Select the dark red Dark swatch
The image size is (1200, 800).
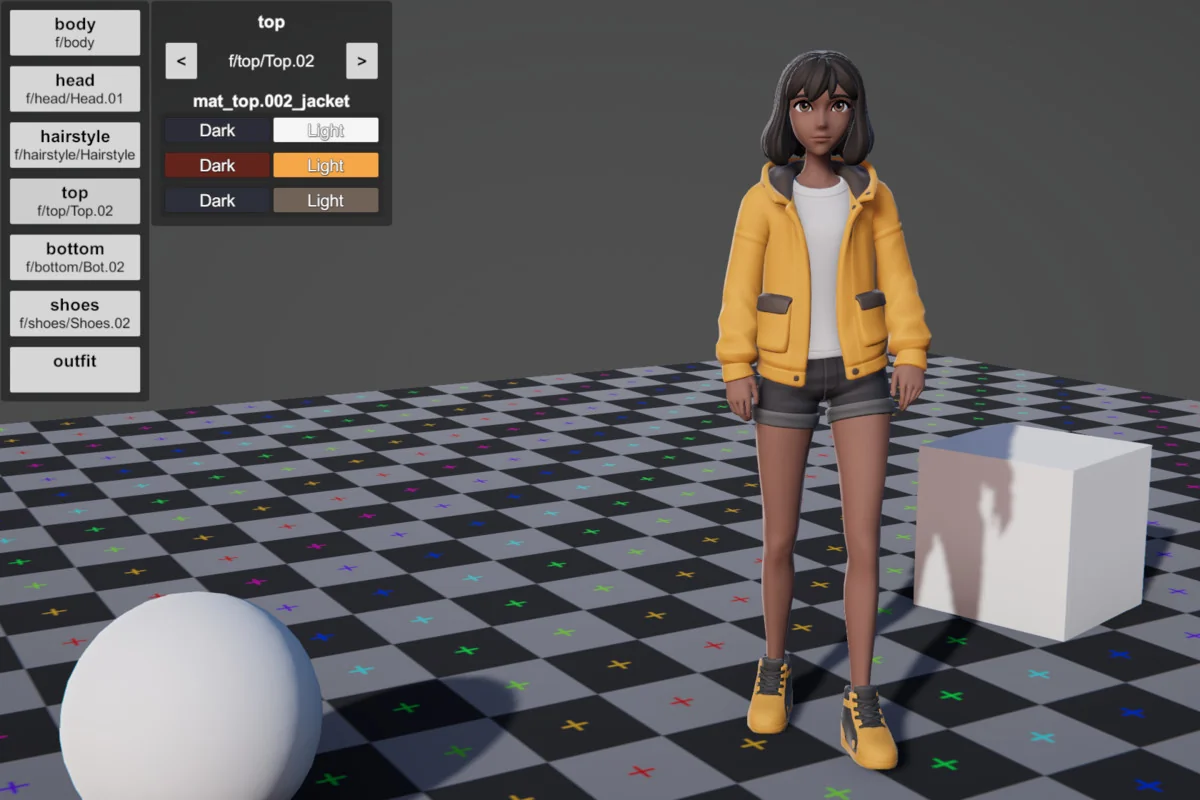[217, 165]
